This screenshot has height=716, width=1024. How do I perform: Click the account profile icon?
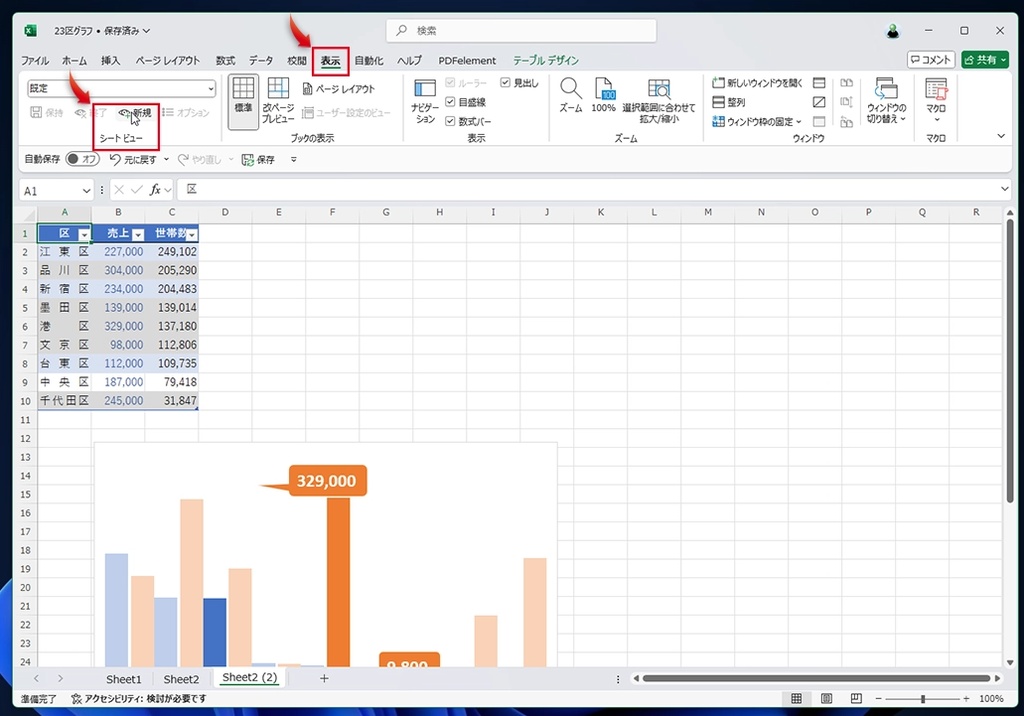pyautogui.click(x=893, y=31)
